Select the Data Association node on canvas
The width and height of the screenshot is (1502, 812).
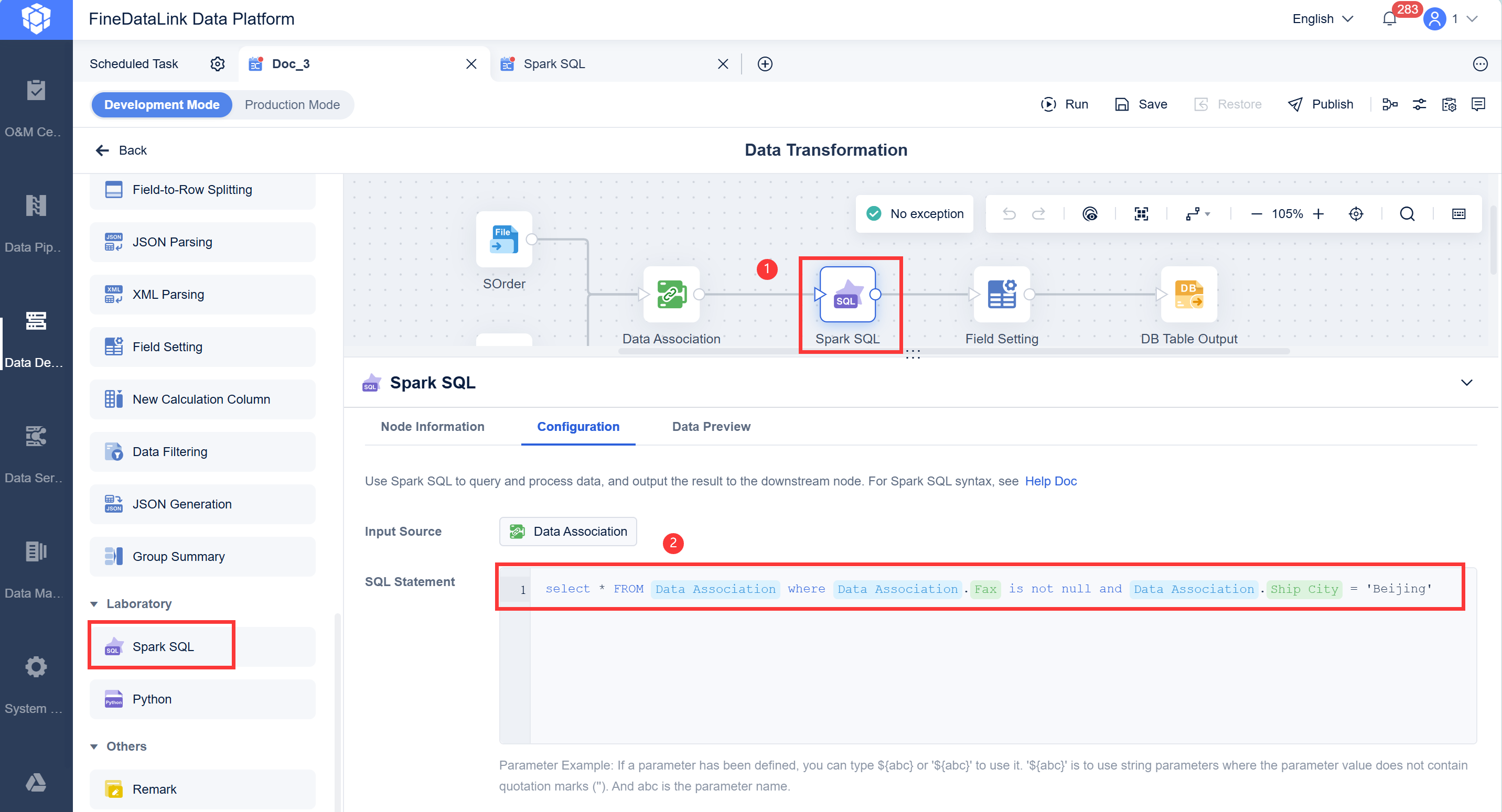point(671,295)
